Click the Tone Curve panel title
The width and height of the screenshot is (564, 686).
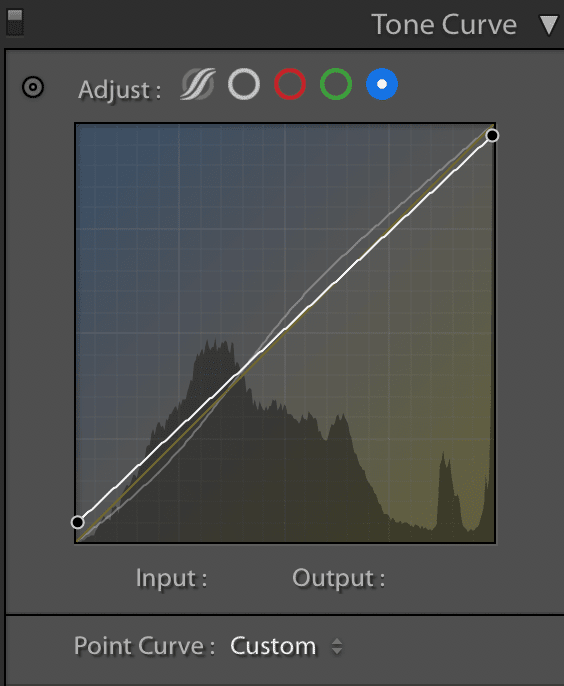click(444, 24)
